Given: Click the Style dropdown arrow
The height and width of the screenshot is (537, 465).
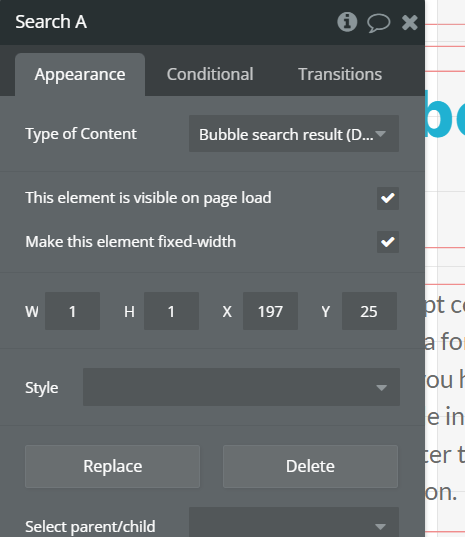Looking at the screenshot, I should (381, 388).
